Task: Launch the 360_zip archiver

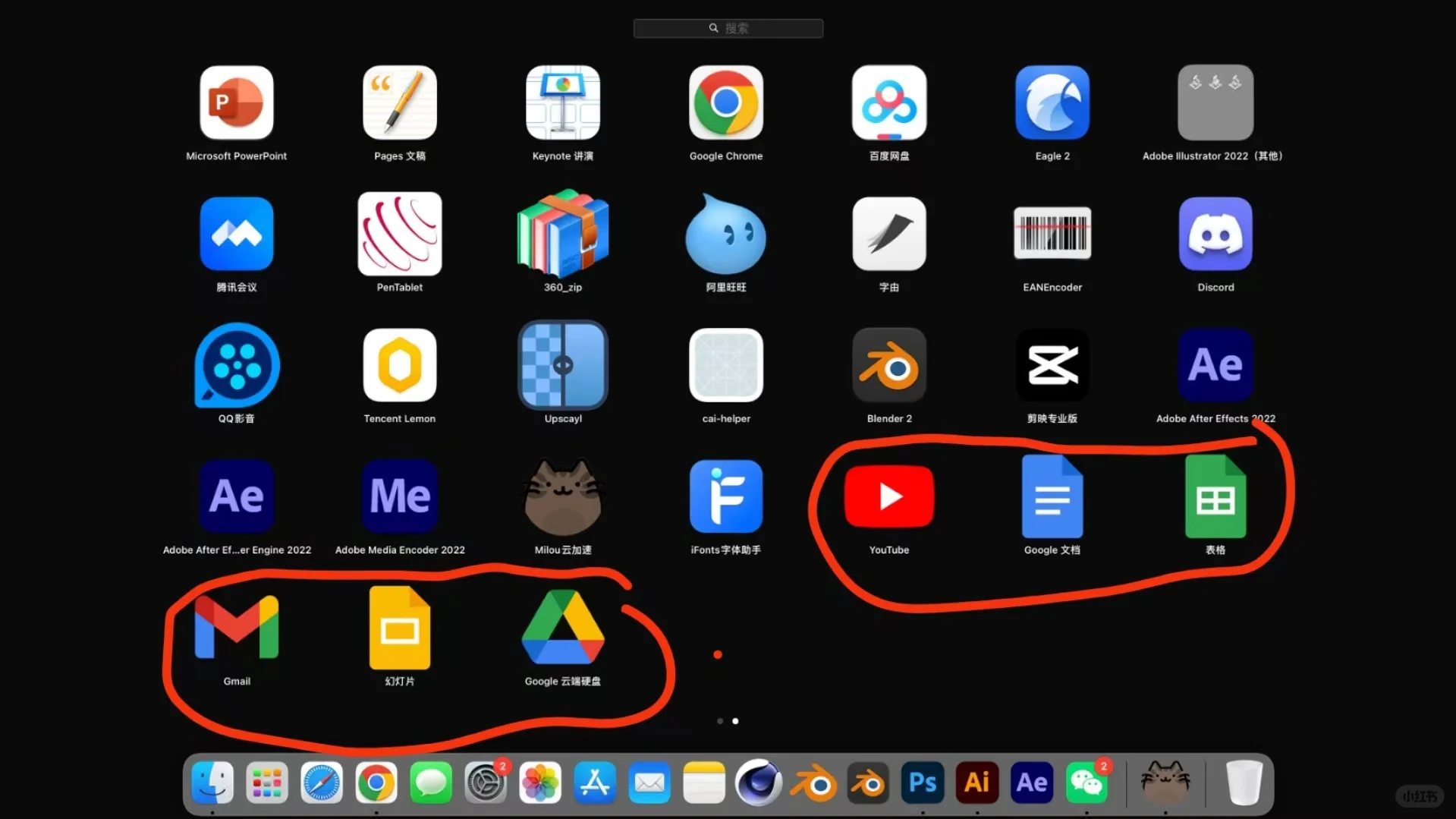Action: (563, 235)
